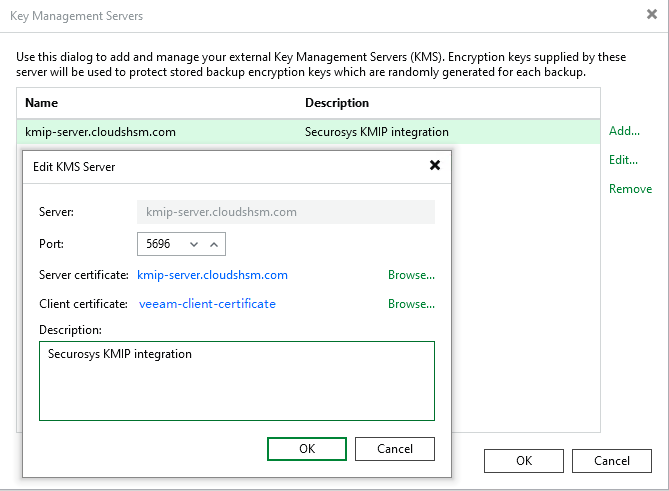Viewport: 669px width, 491px height.
Task: Browse for a client certificate
Action: pos(411,304)
